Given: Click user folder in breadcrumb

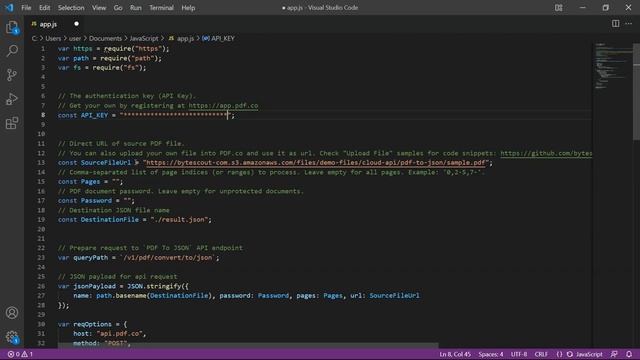Looking at the screenshot, I should coord(75,38).
